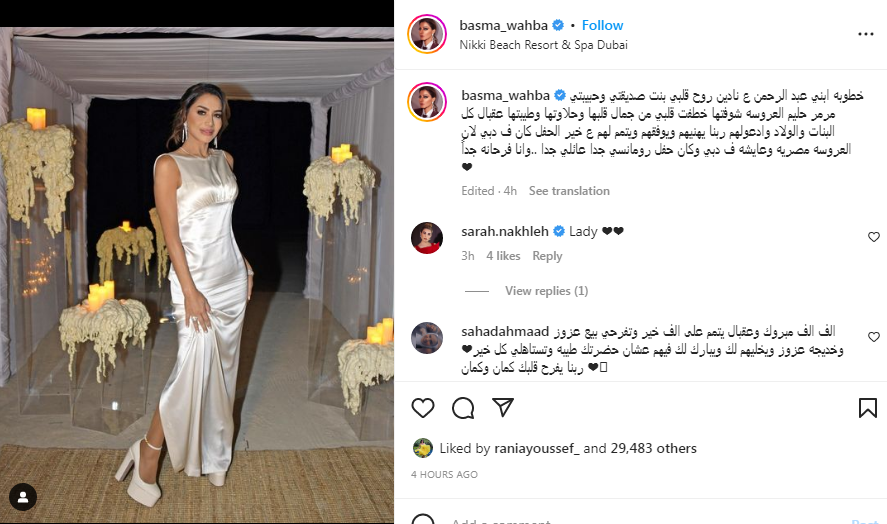This screenshot has height=524, width=887.
Task: Like sarah.nakhleh's comment
Action: 873,237
